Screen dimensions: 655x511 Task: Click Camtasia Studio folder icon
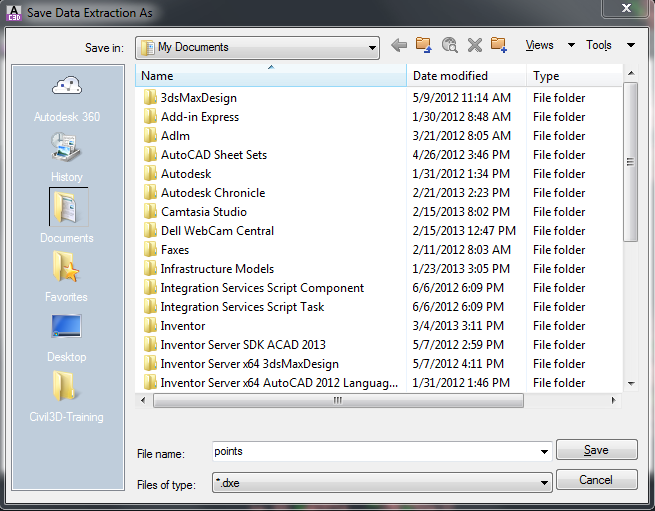(150, 212)
